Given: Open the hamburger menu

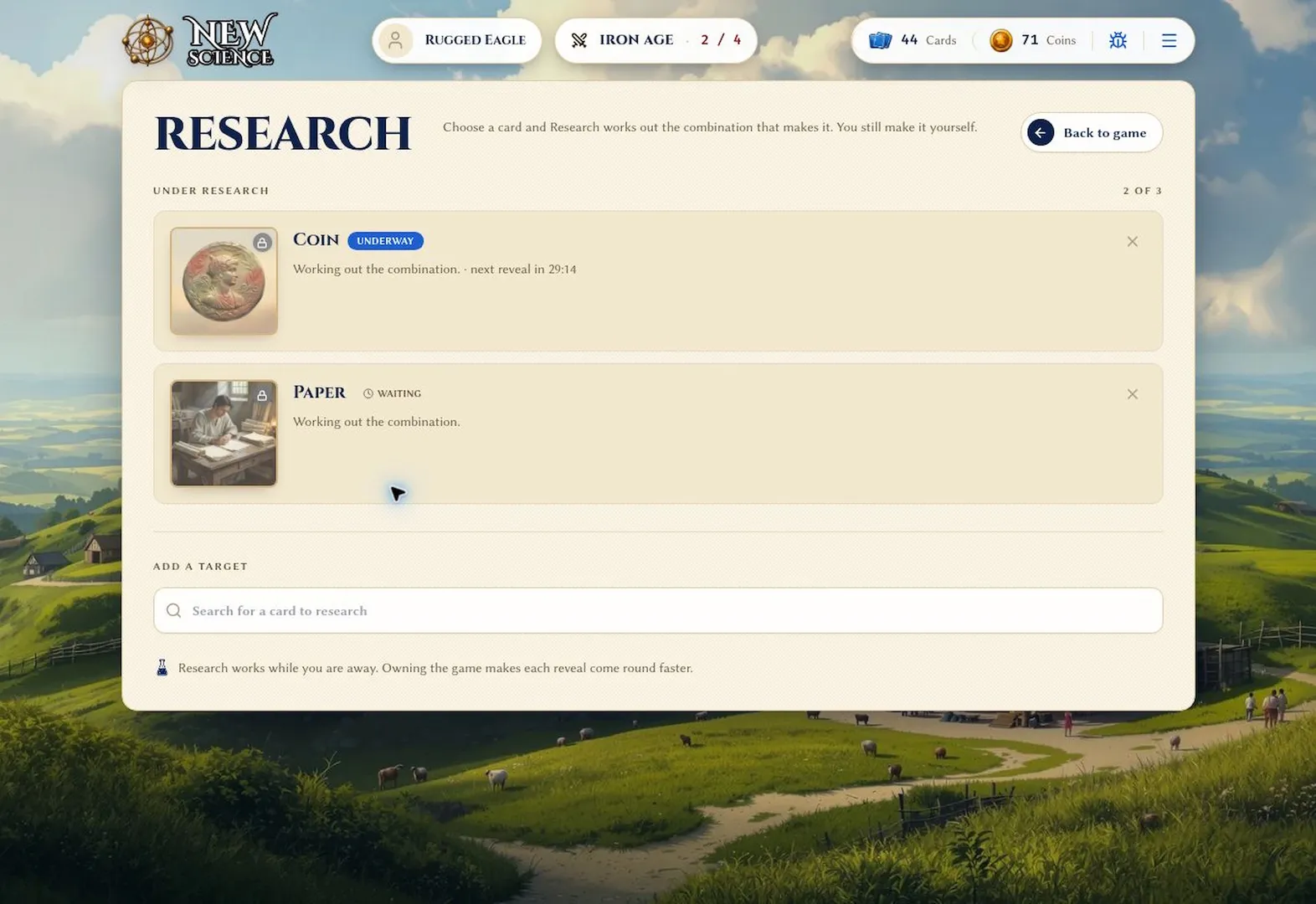Looking at the screenshot, I should click(1169, 40).
